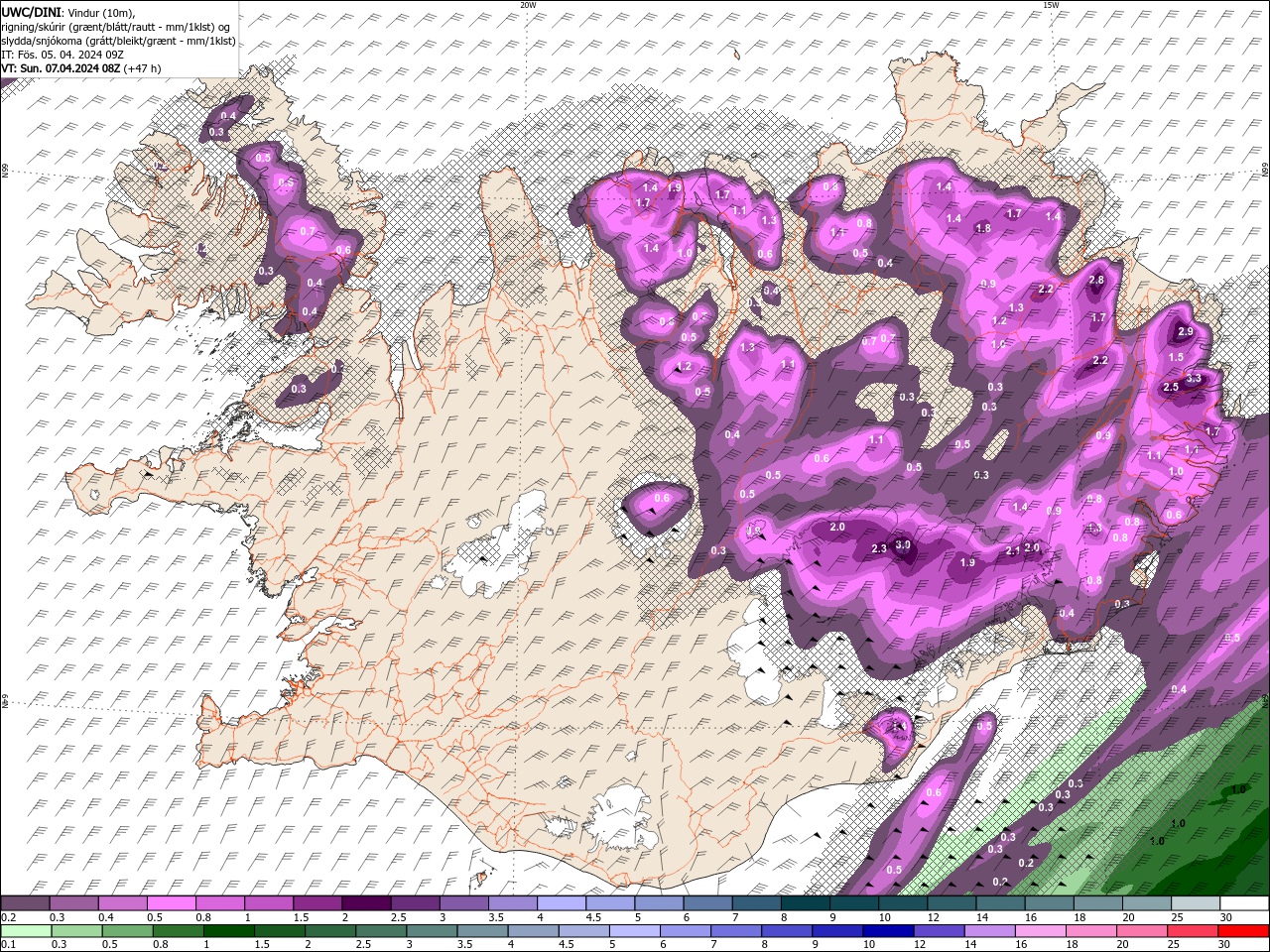This screenshot has height=952, width=1270.
Task: Pick the light pink 16 swatch in rain legend
Action: 1041,931
